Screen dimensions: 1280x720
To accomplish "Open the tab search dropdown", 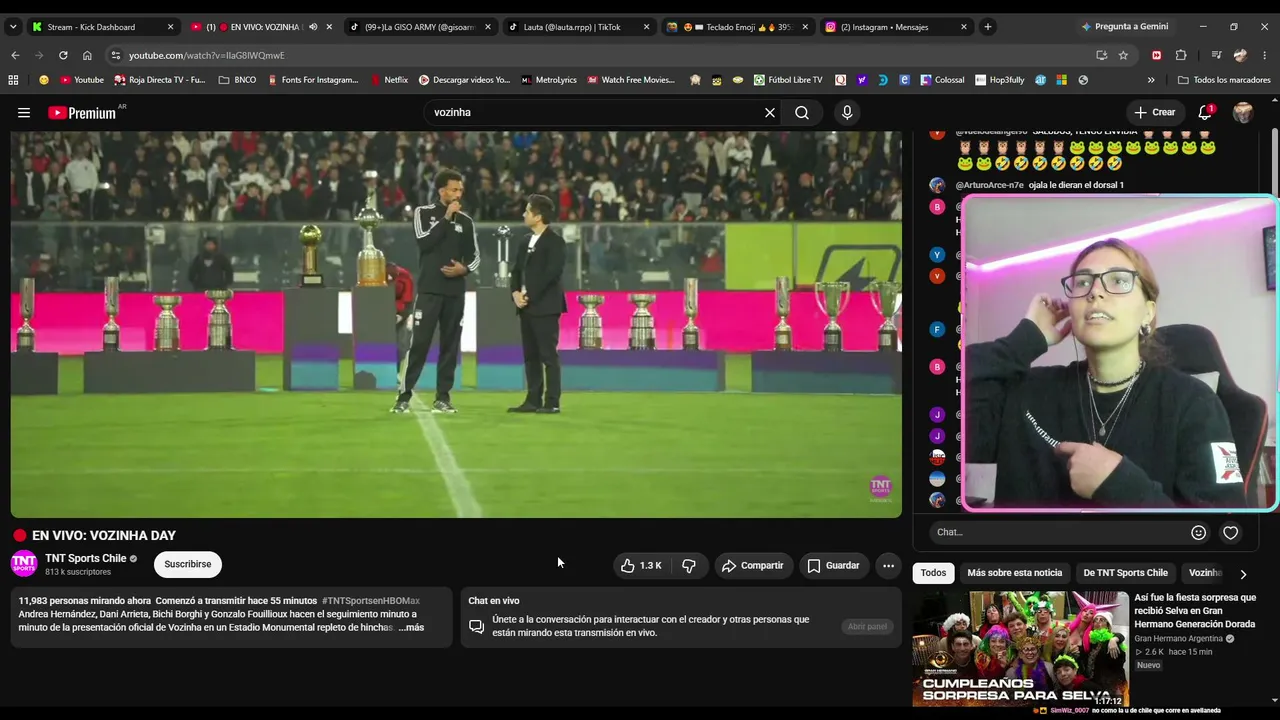I will [13, 27].
